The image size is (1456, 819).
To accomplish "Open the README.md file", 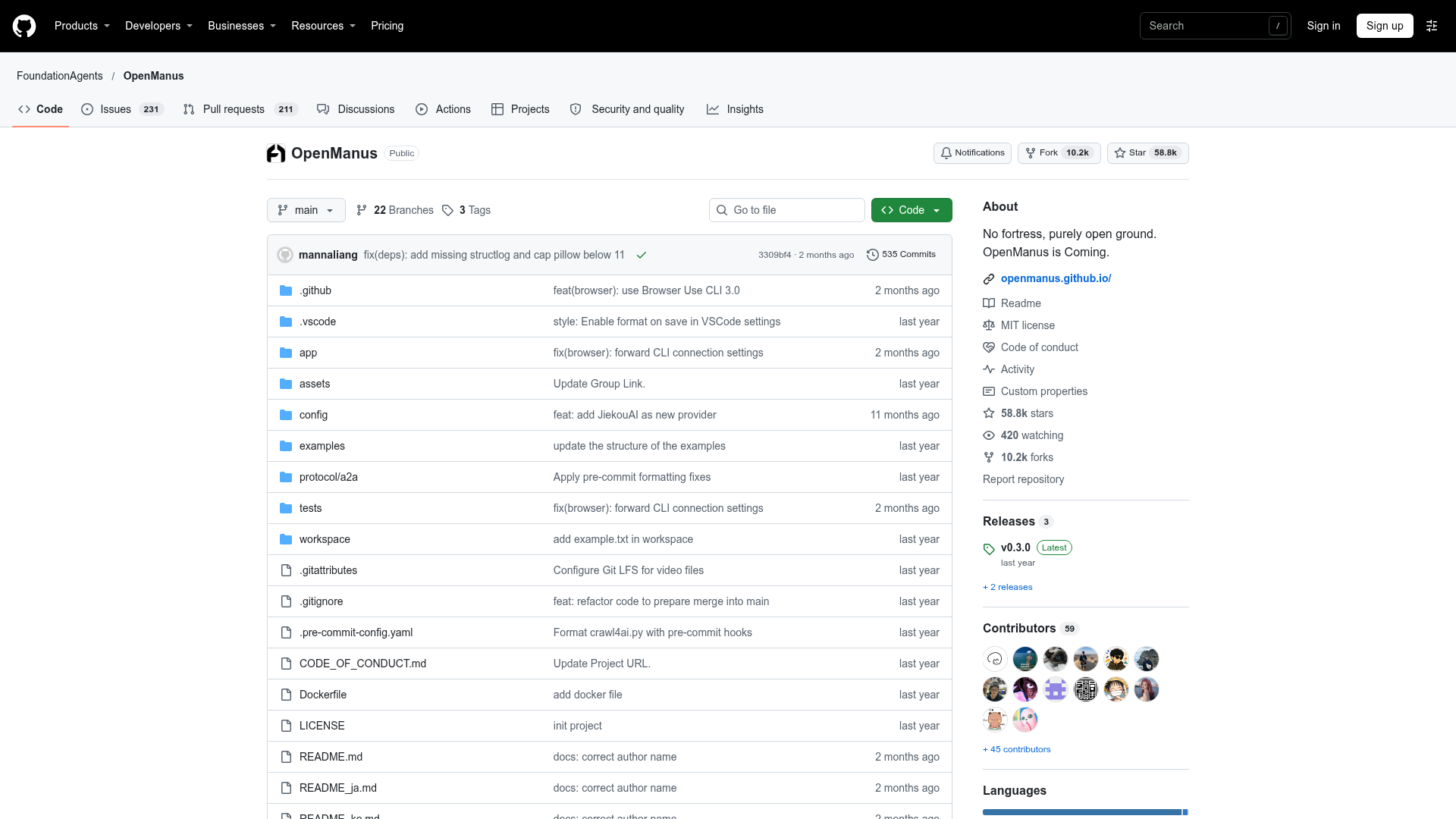I will pos(331,757).
